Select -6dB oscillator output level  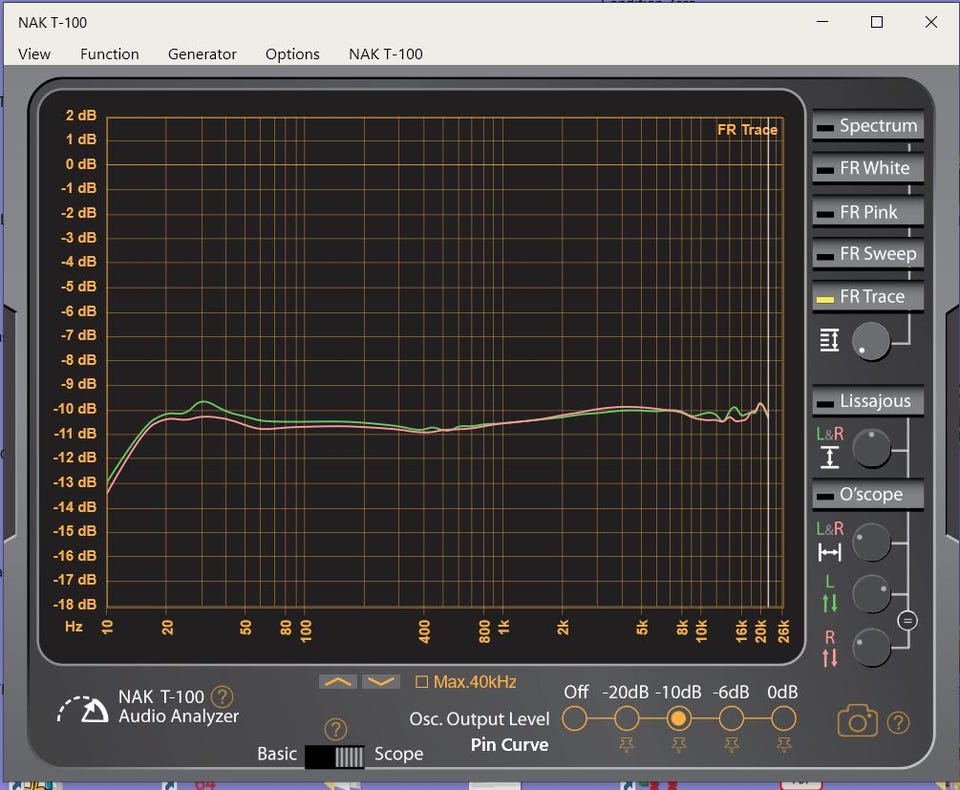(731, 718)
